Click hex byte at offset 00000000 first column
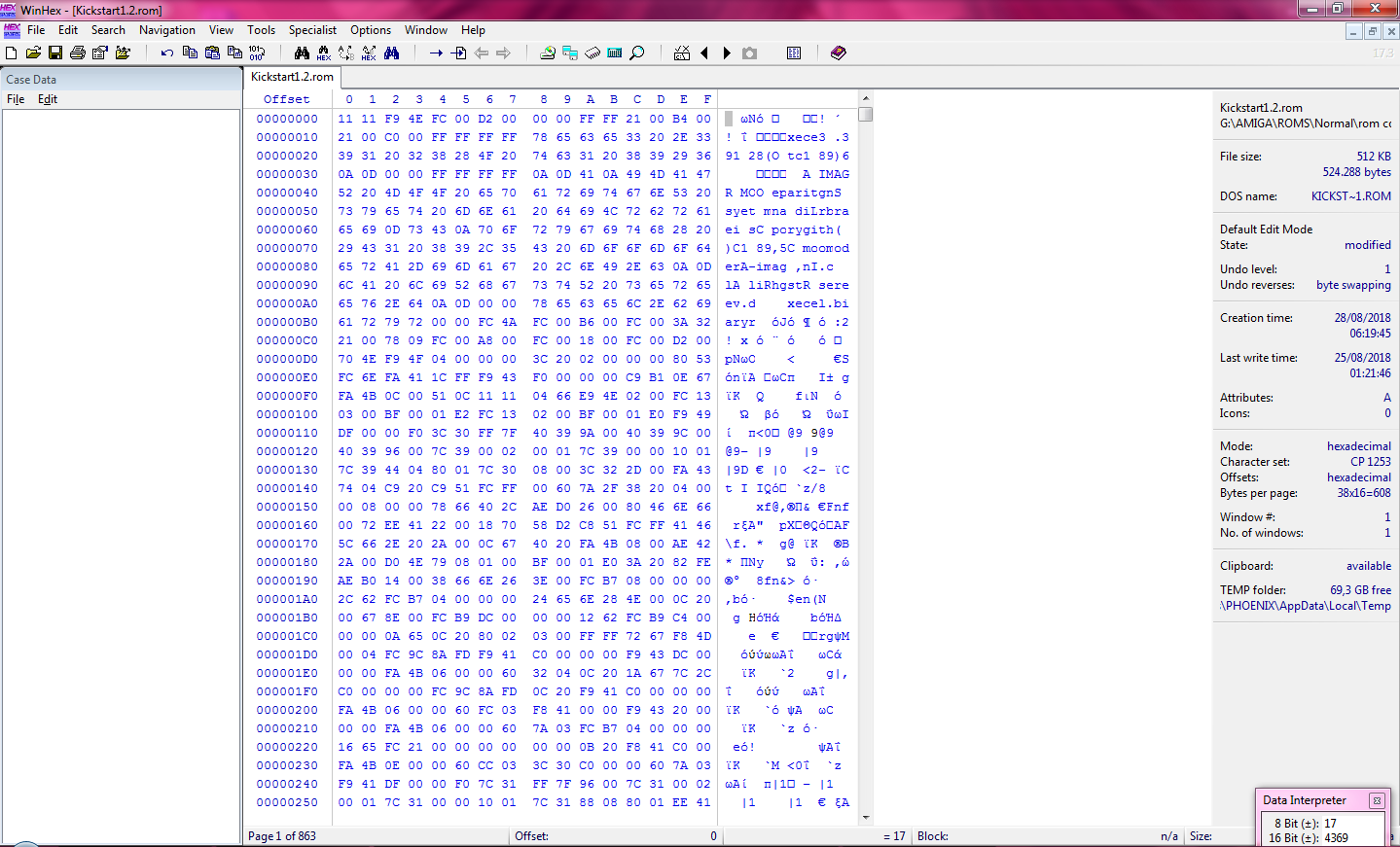This screenshot has height=847, width=1400. (345, 119)
